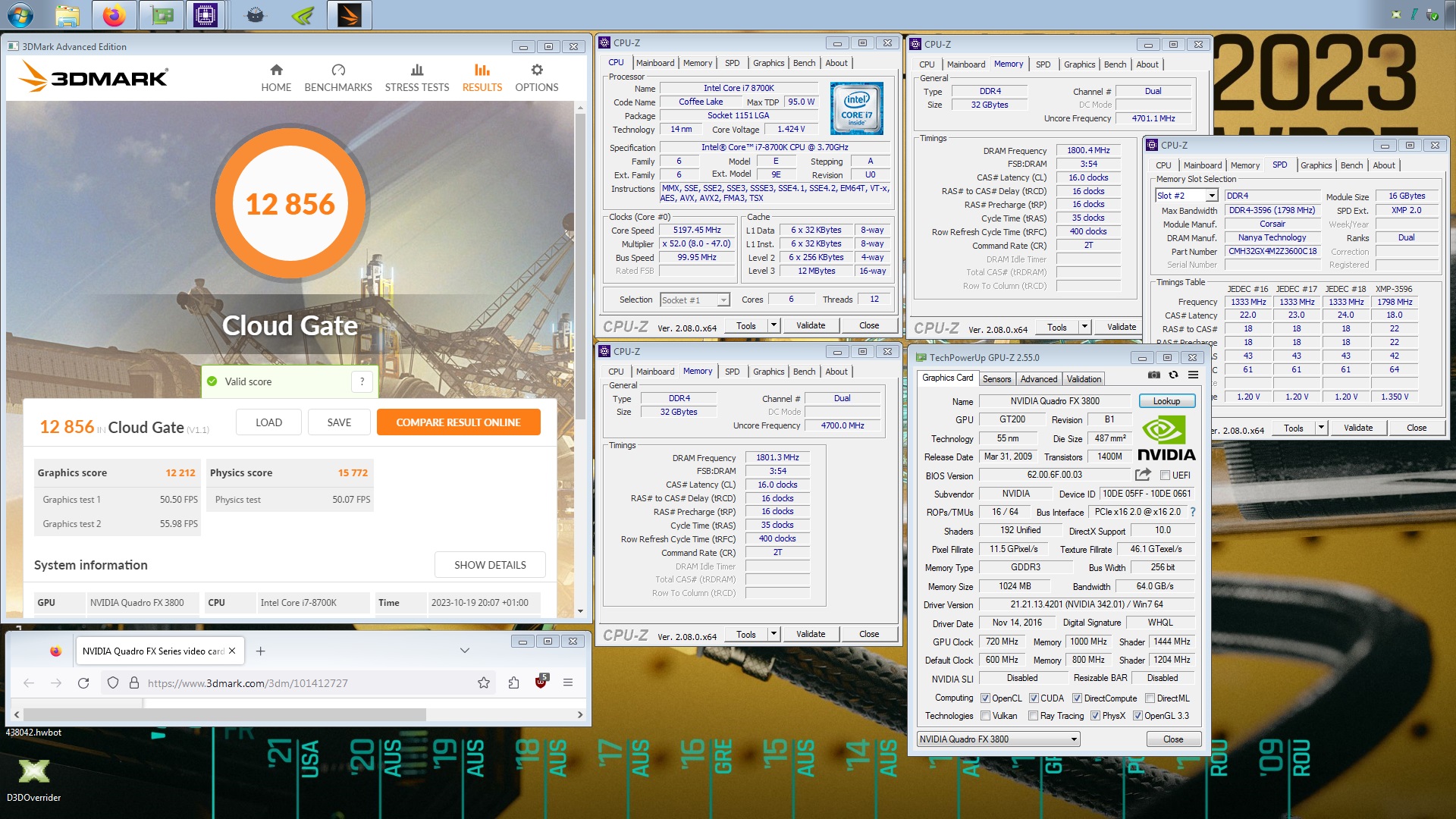Toggle the Ray Tracing checkbox in GPU-Z

(x=1033, y=716)
